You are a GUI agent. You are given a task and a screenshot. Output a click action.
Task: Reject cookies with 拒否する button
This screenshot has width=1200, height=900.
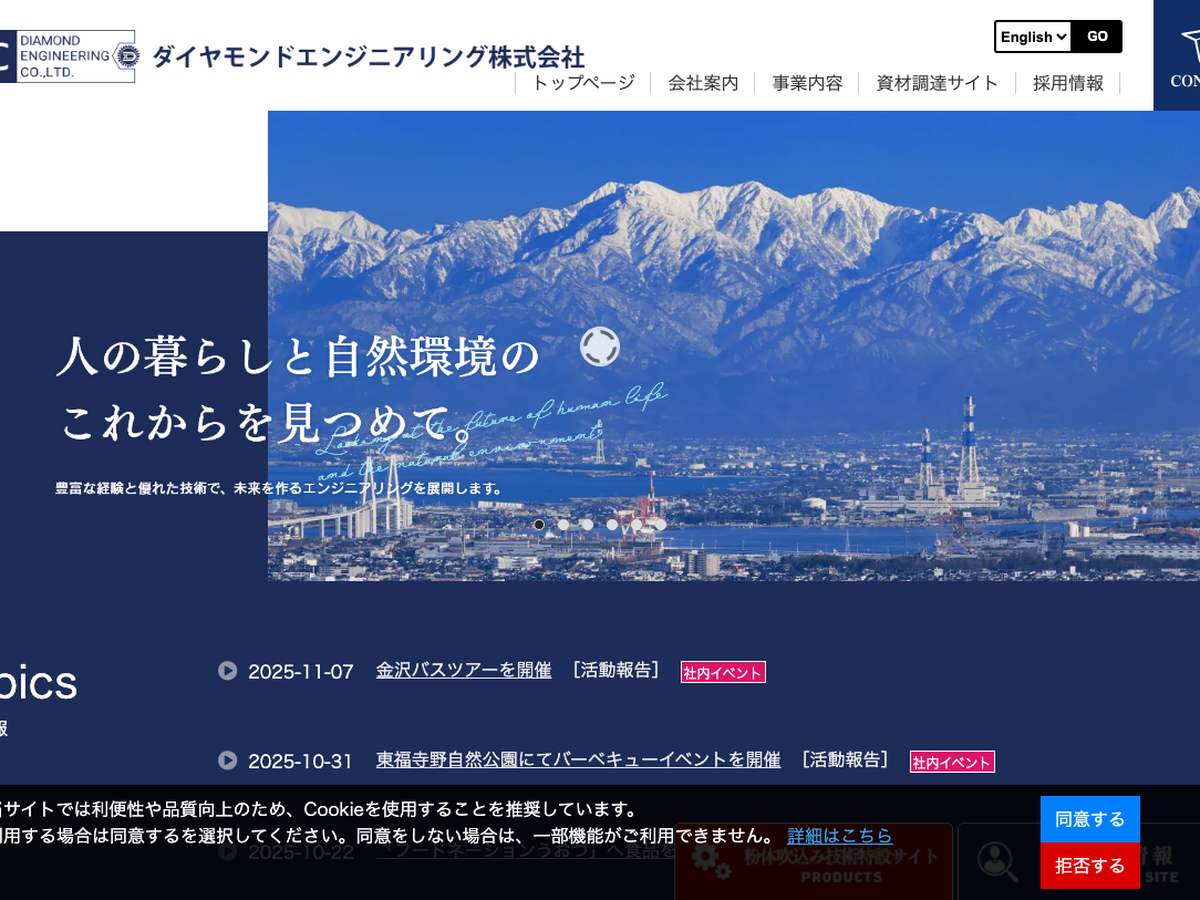[x=1089, y=865]
